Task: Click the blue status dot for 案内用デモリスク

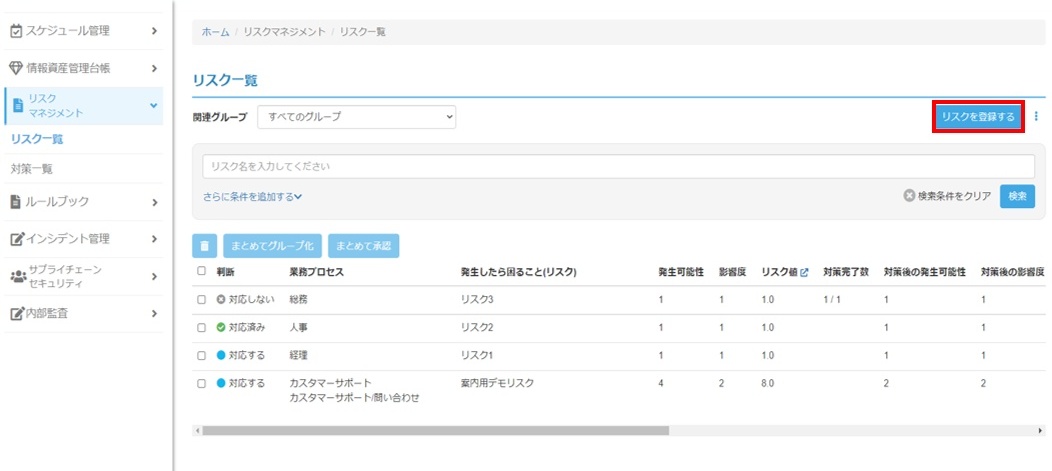Action: click(x=221, y=384)
